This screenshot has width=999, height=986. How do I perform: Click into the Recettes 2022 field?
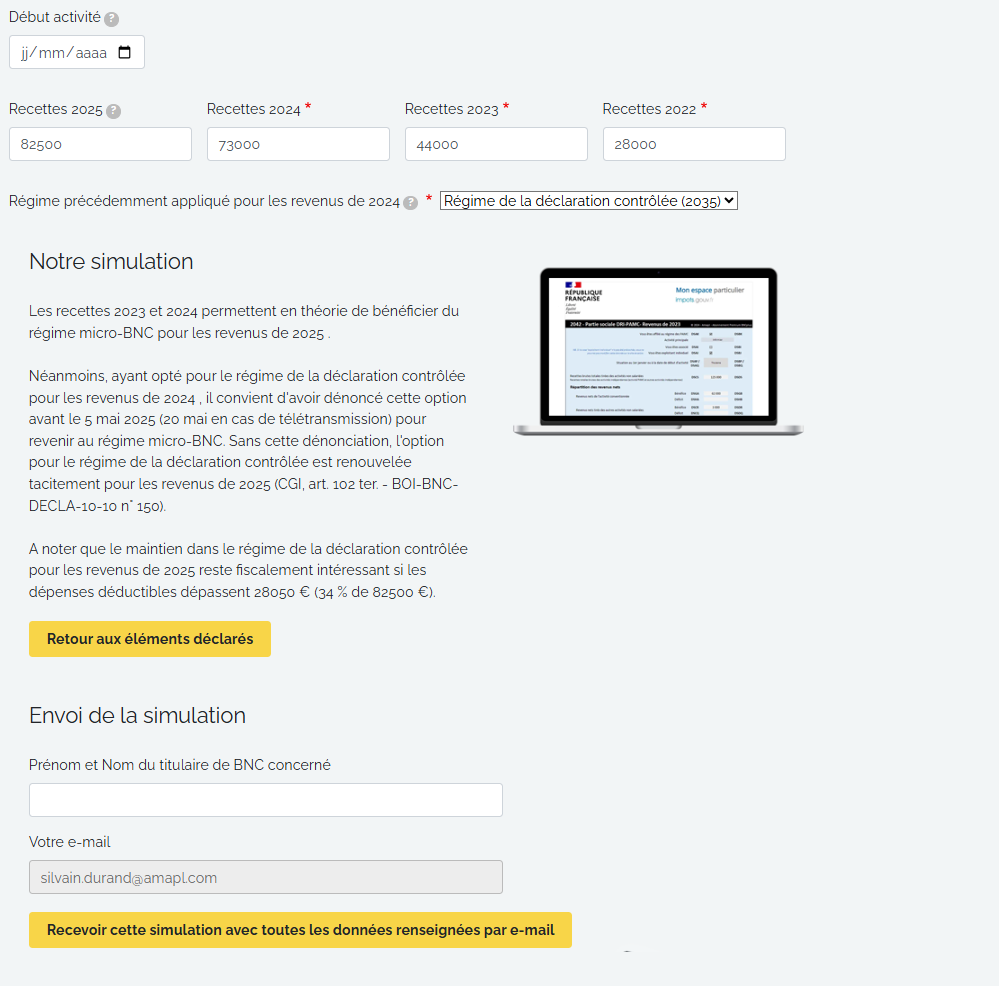coord(694,144)
